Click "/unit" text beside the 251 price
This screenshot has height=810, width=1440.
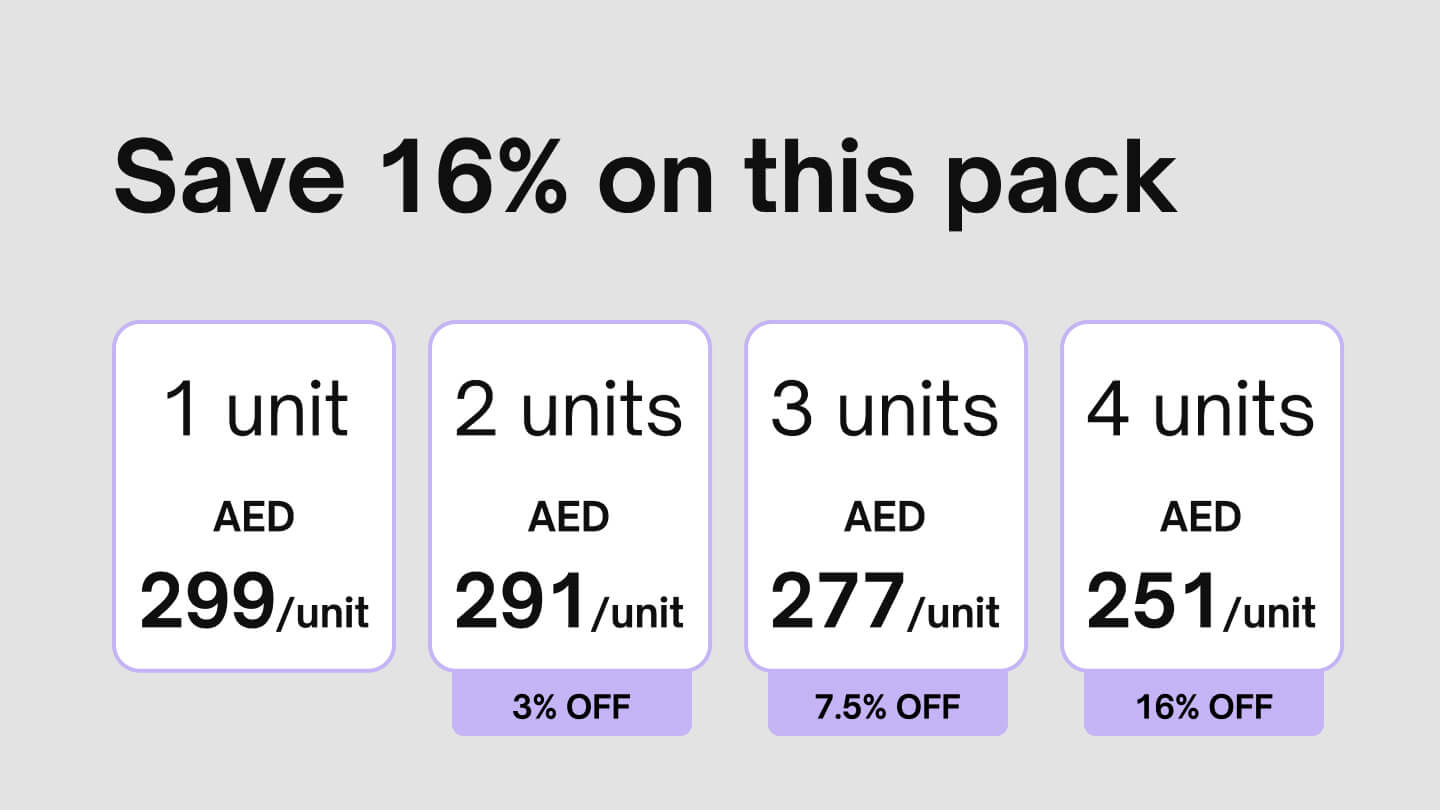(x=1270, y=610)
